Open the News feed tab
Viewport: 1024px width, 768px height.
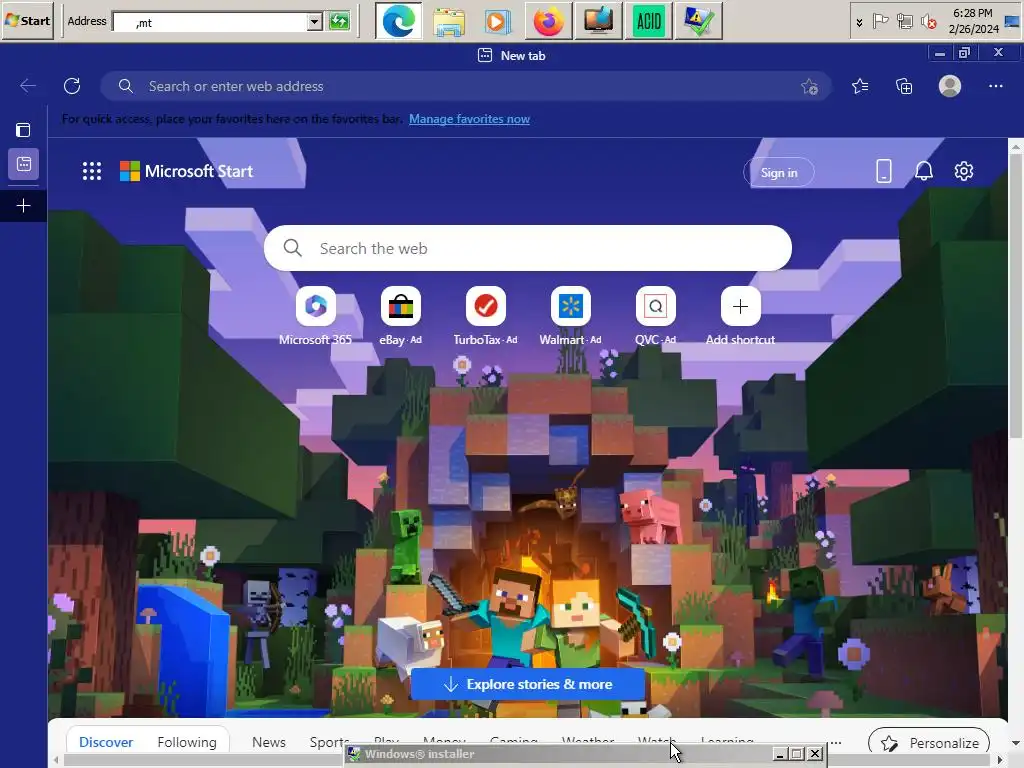(x=268, y=742)
